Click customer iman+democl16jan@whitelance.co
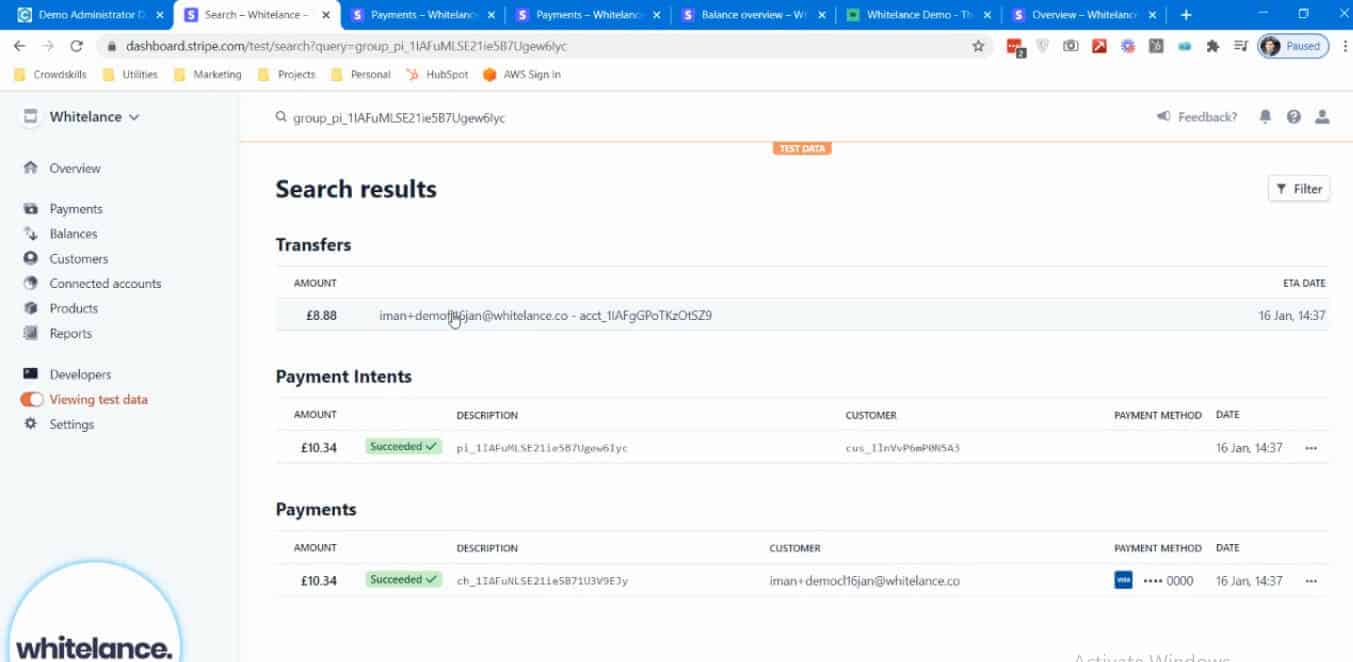Image resolution: width=1353 pixels, height=662 pixels. [864, 581]
